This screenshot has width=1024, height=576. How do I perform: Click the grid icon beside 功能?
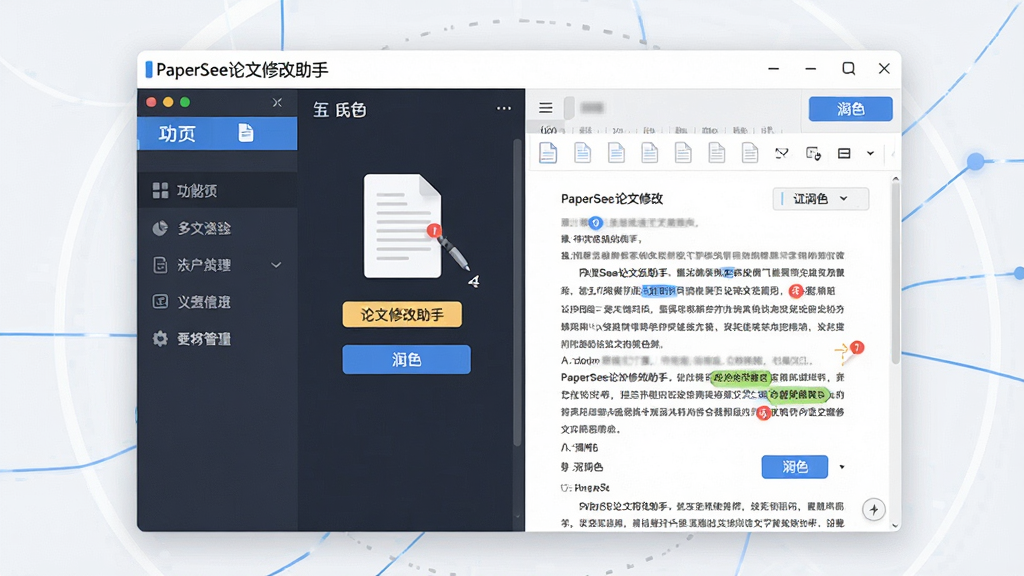click(160, 190)
